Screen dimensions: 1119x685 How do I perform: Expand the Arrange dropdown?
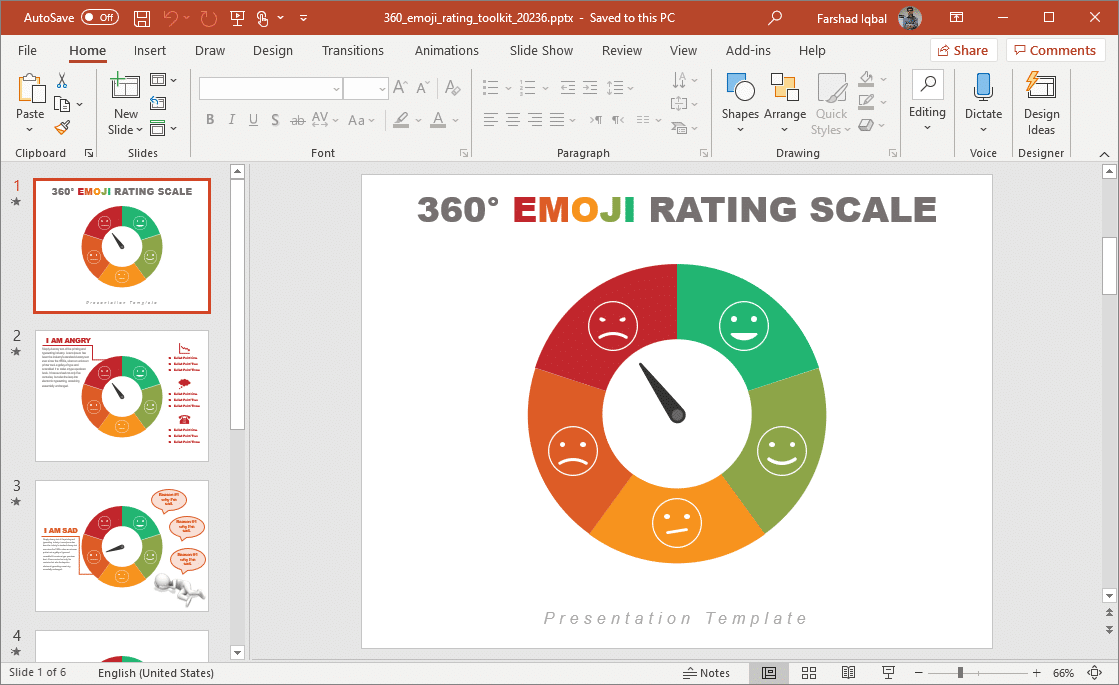[785, 103]
